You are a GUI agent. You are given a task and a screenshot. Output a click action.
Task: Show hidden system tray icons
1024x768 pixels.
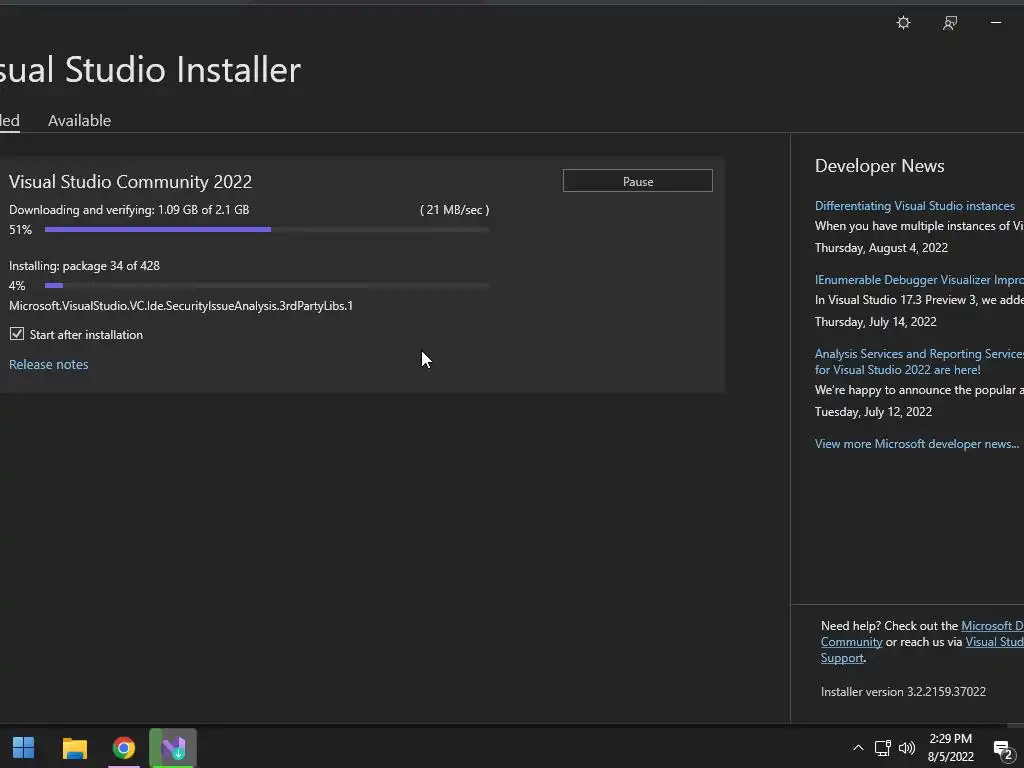[x=858, y=748]
